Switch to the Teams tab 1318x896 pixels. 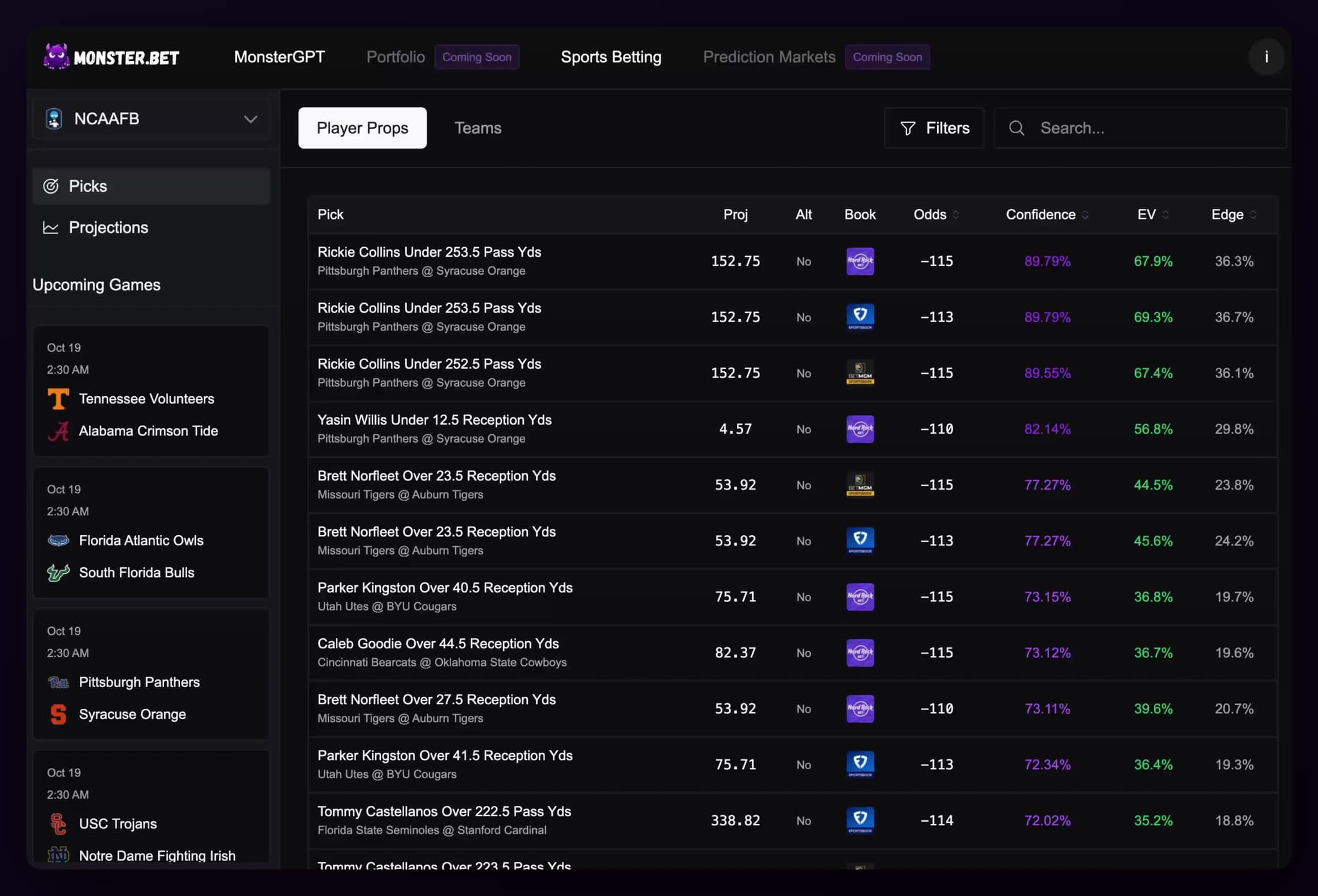478,128
